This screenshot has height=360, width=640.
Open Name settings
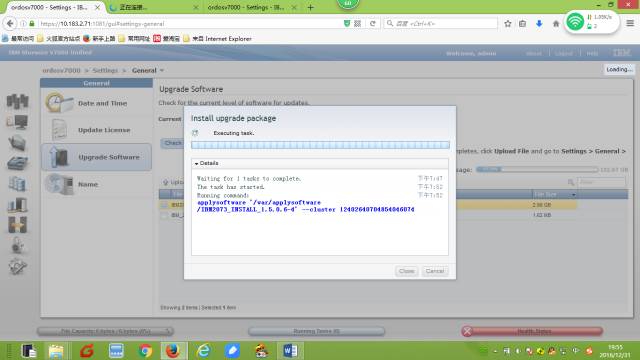click(97, 184)
